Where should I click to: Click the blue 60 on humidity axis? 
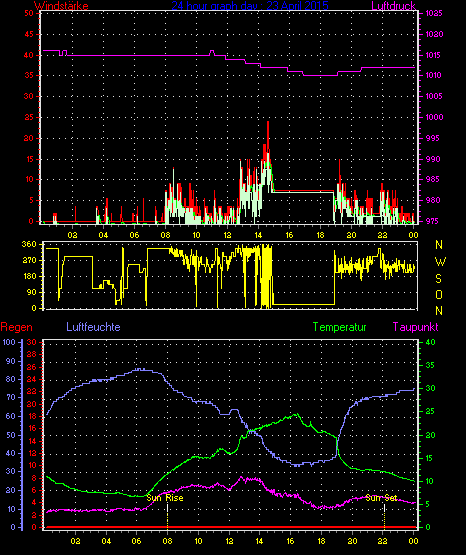click(x=11, y=417)
